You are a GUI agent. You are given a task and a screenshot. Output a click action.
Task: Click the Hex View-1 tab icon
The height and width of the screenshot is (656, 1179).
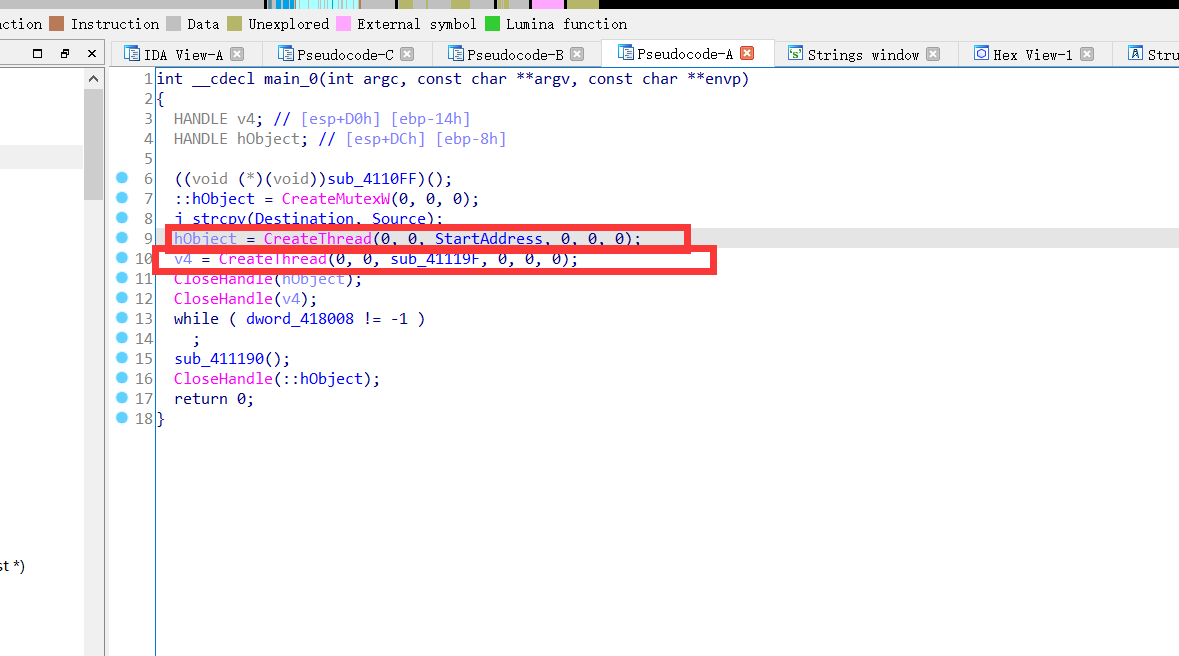tap(981, 54)
